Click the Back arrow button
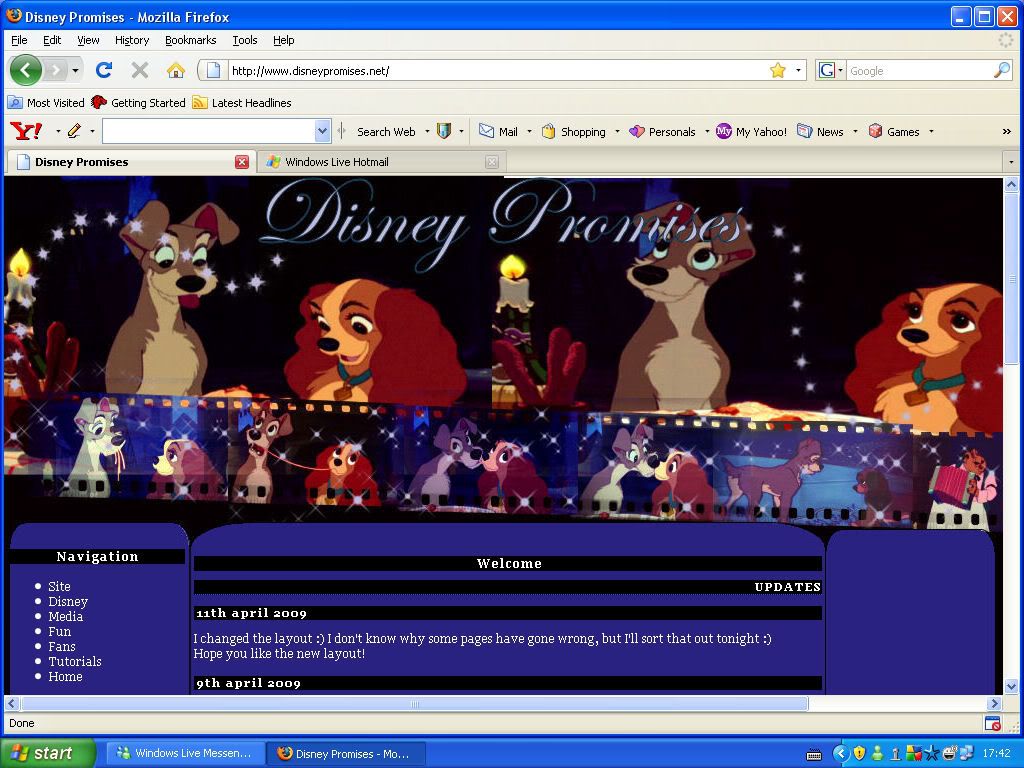 pyautogui.click(x=26, y=70)
